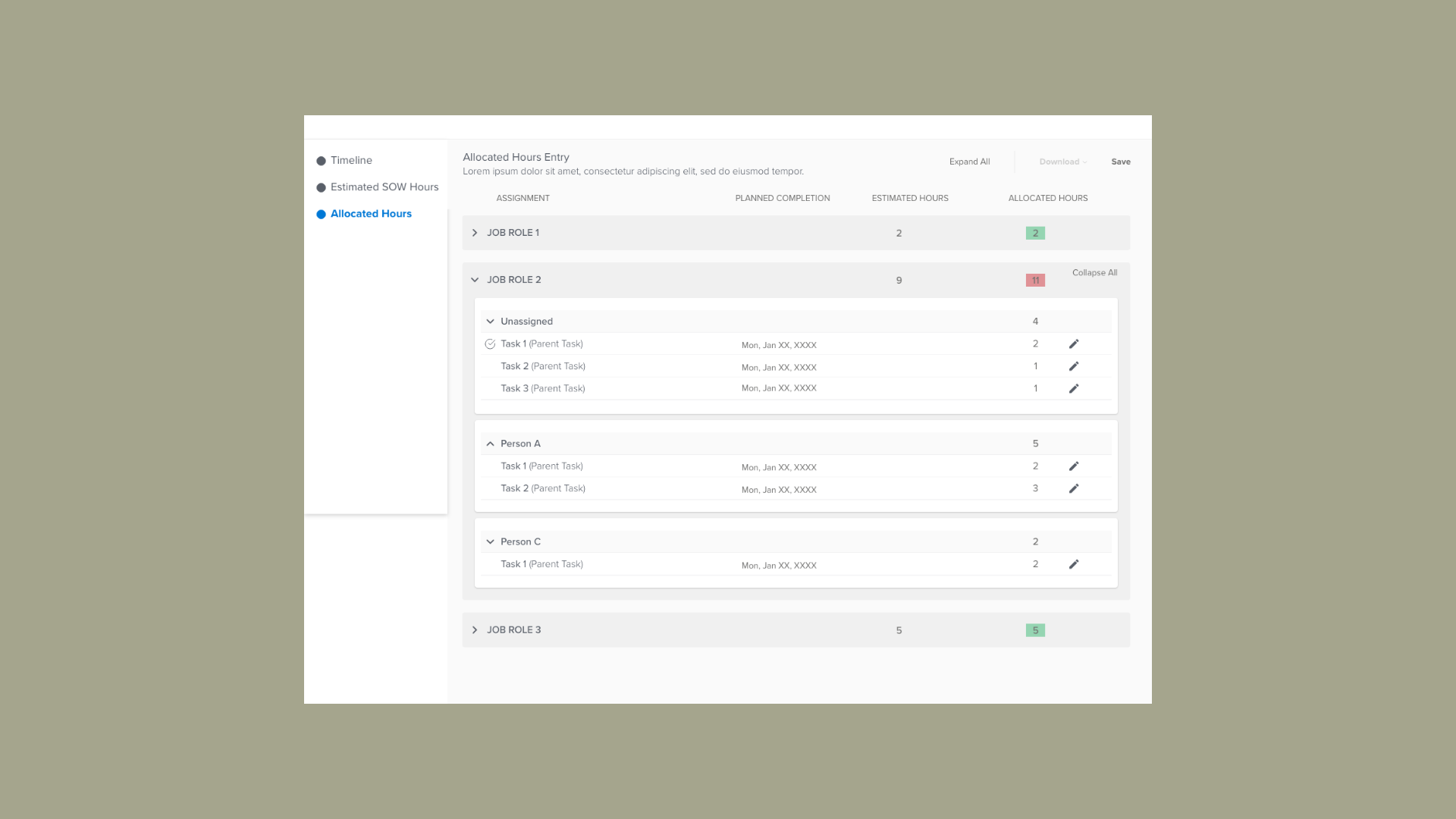
Task: Collapse the JOB ROLE 2 section
Action: [475, 280]
